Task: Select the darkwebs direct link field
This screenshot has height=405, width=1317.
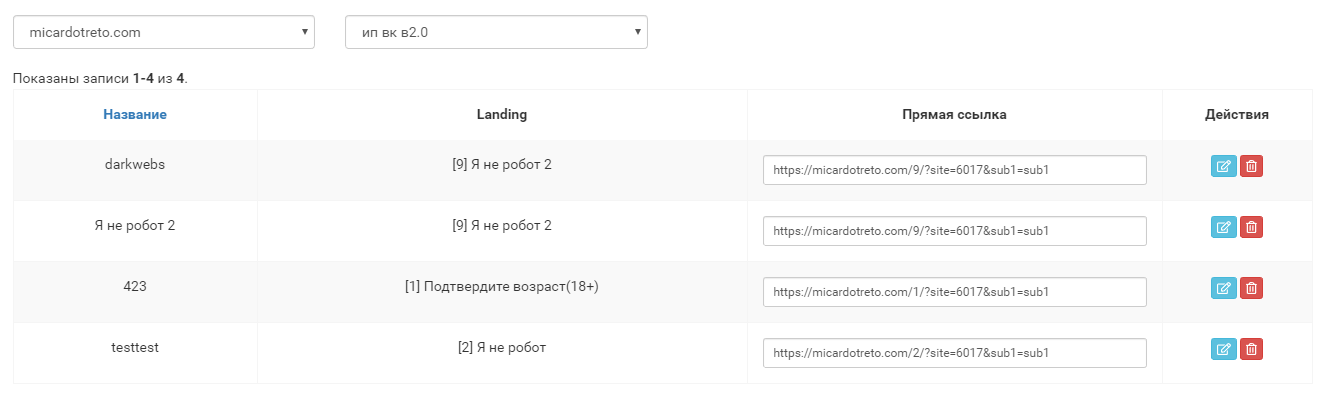Action: pos(954,170)
